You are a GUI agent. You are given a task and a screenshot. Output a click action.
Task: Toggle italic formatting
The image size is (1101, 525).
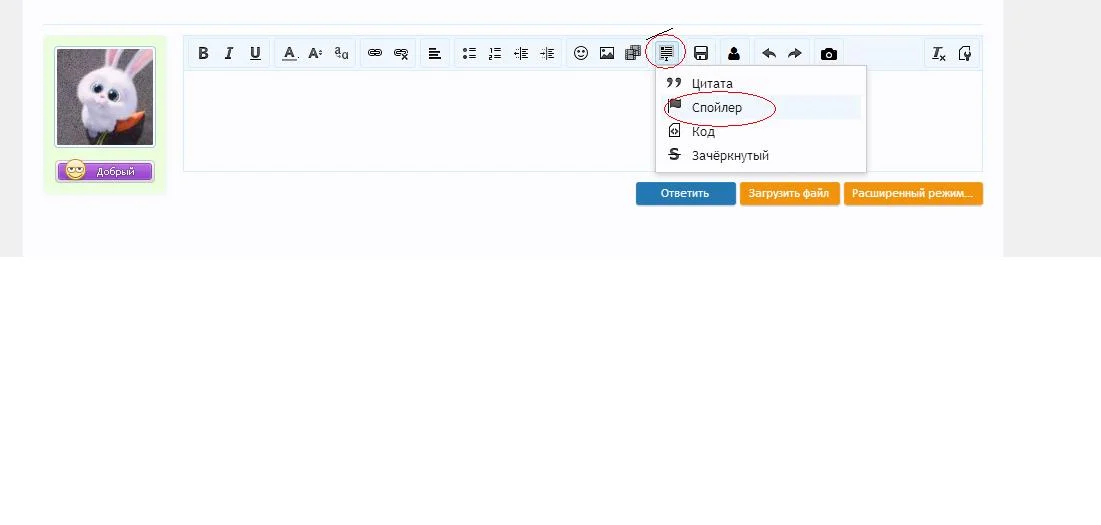tap(228, 53)
